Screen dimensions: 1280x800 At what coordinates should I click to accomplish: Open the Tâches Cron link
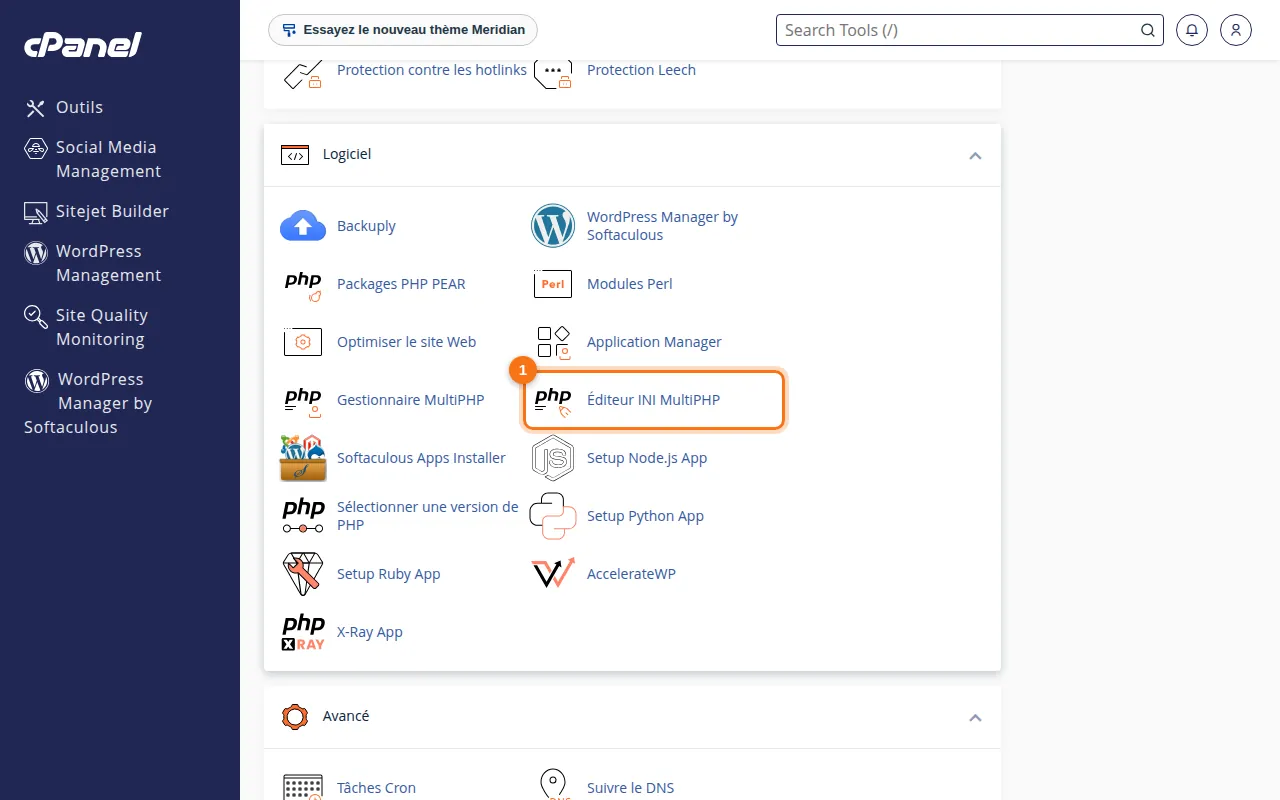click(376, 788)
